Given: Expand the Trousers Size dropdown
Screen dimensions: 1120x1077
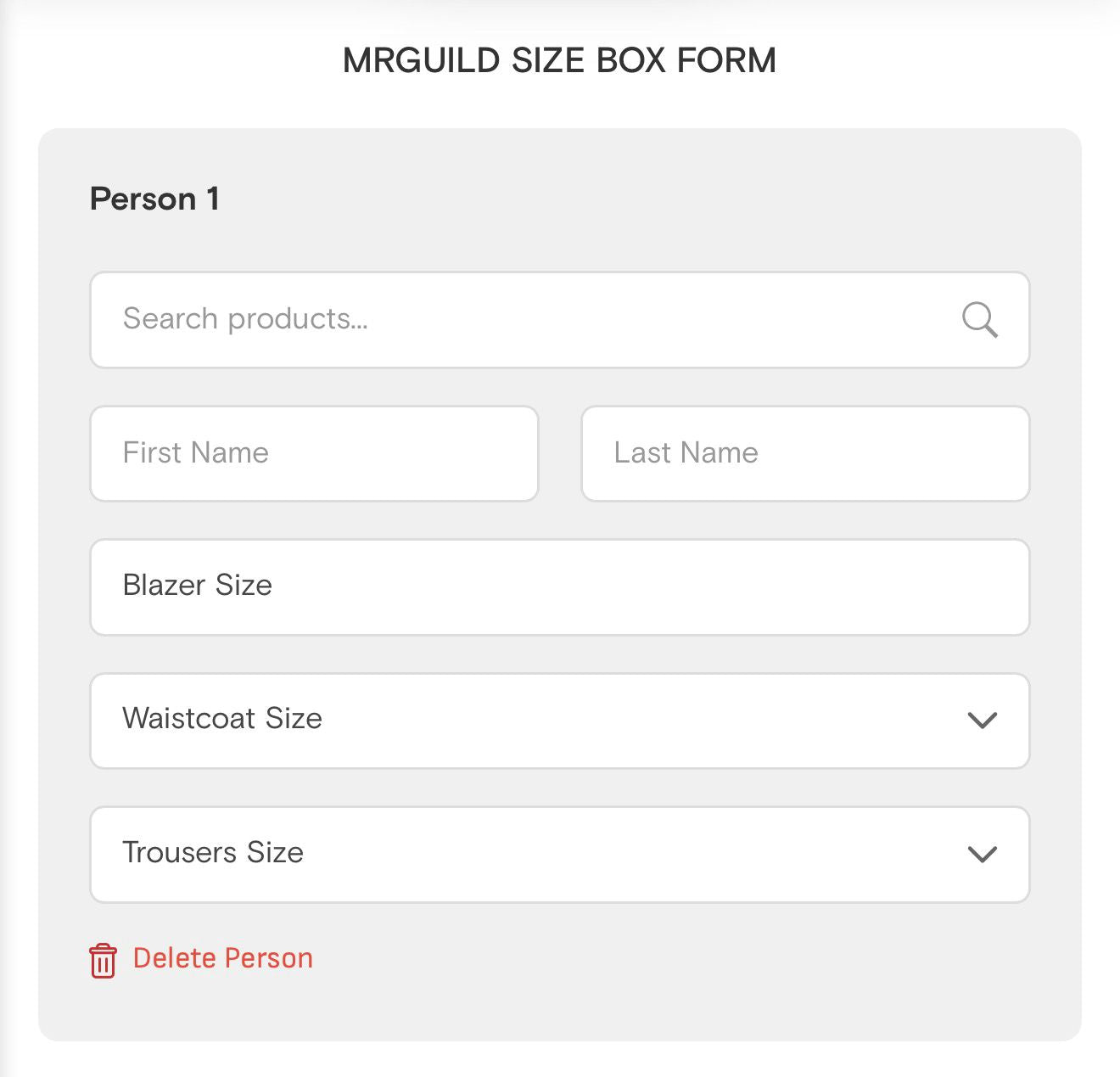Looking at the screenshot, I should pos(559,854).
